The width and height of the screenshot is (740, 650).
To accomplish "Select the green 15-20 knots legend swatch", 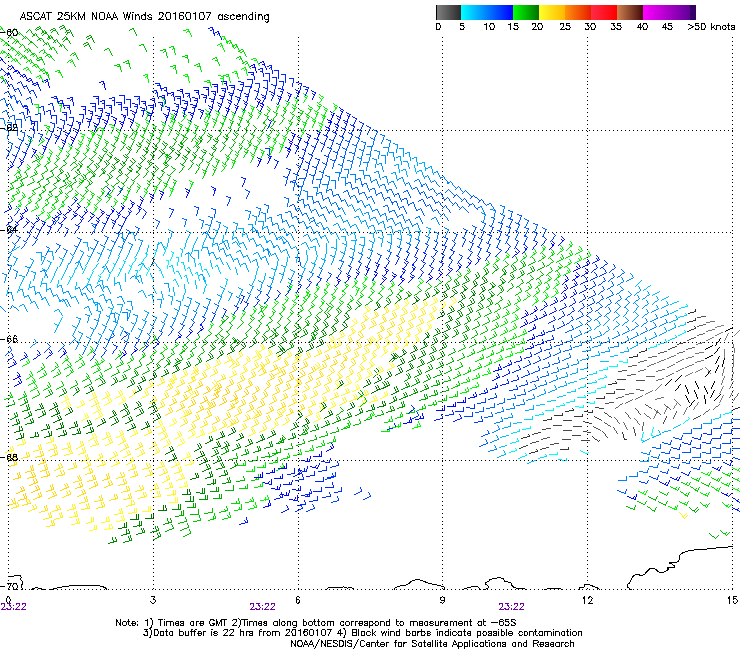I will pyautogui.click(x=526, y=12).
